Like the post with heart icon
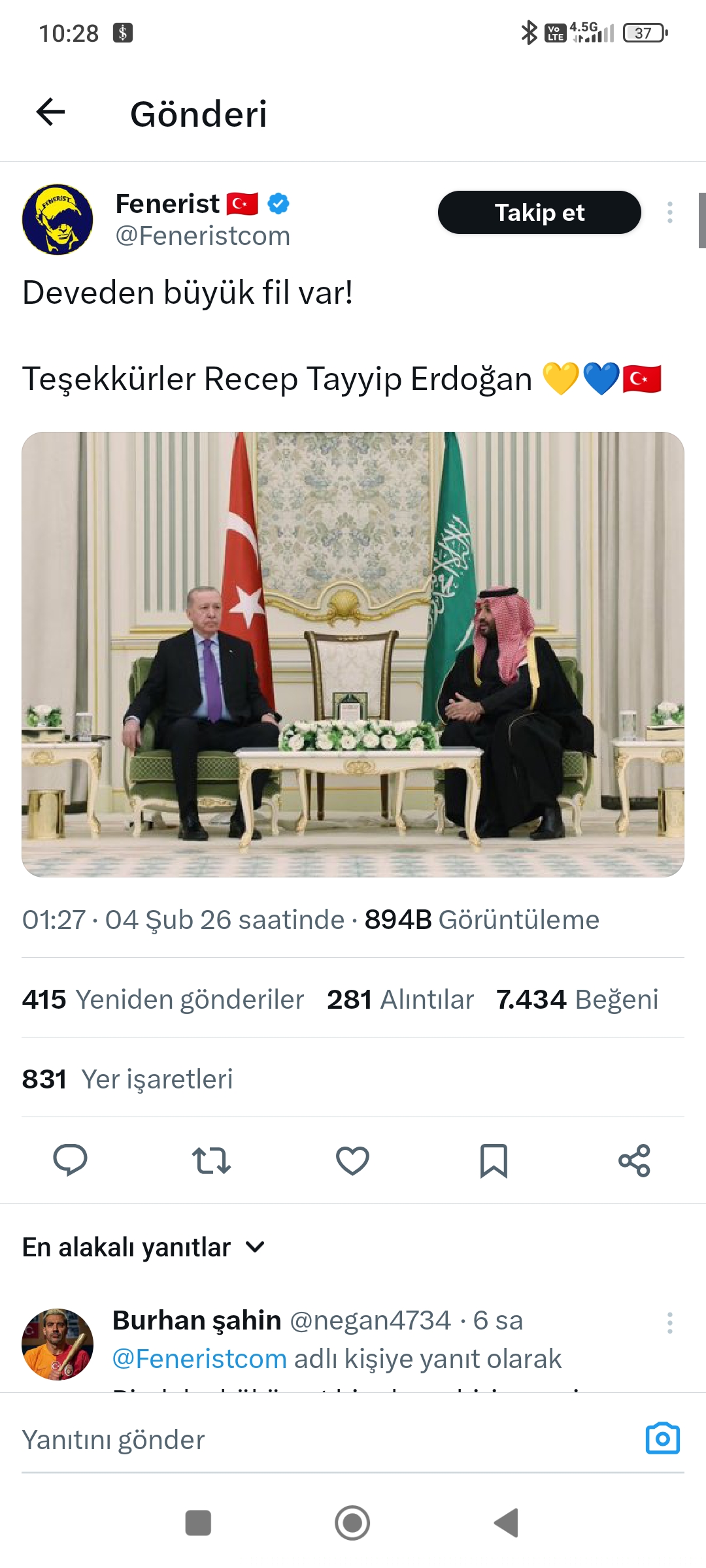This screenshot has width=706, height=1568. (x=352, y=1160)
